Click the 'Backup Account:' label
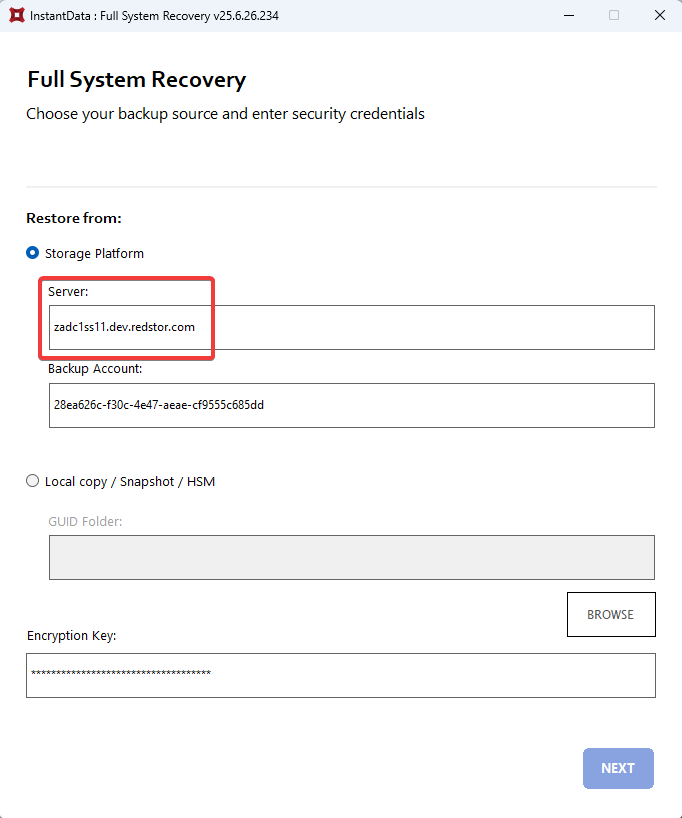This screenshot has height=818, width=682. [95, 369]
